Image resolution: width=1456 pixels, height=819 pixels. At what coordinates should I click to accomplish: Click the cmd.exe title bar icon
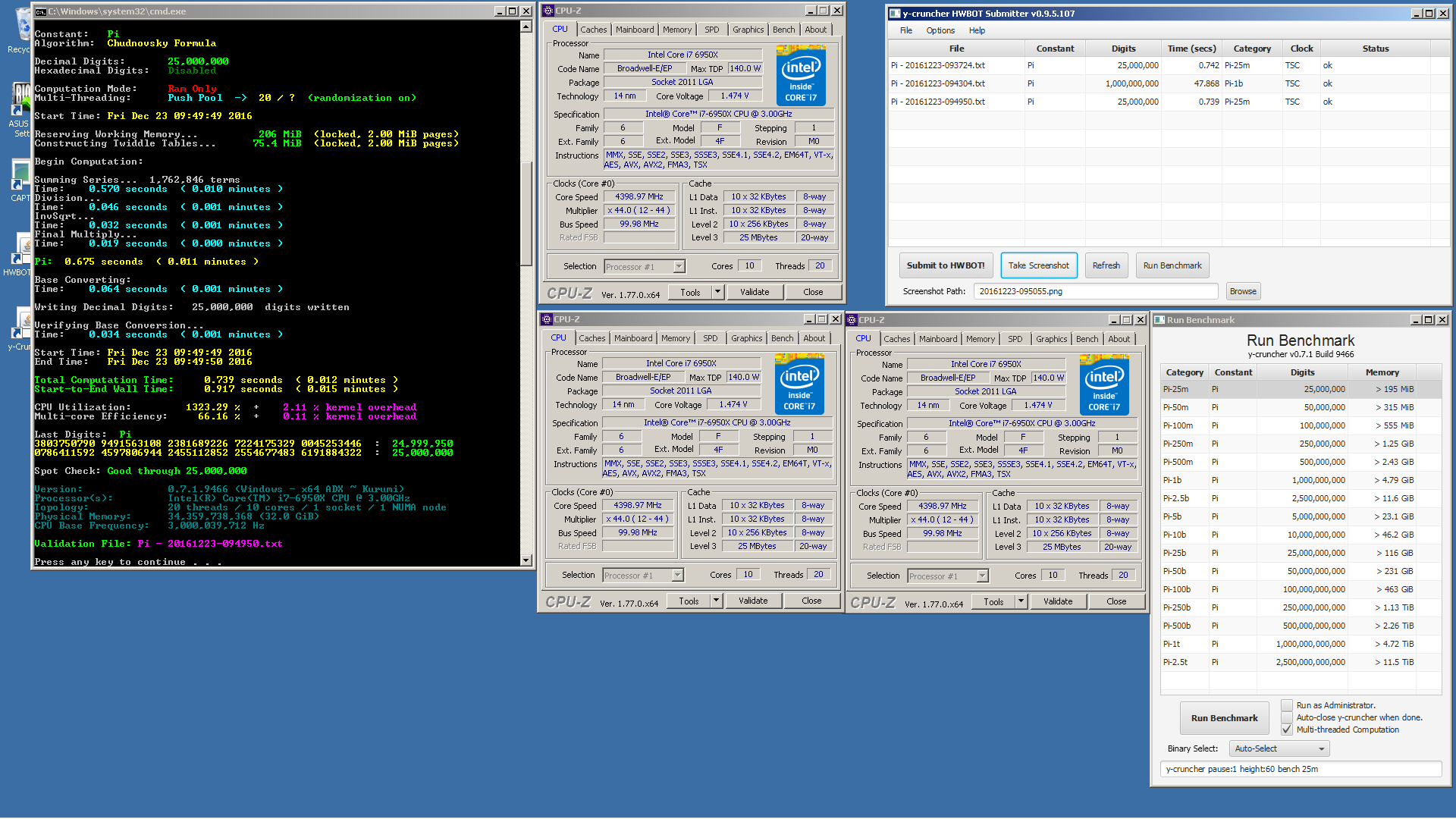click(41, 11)
